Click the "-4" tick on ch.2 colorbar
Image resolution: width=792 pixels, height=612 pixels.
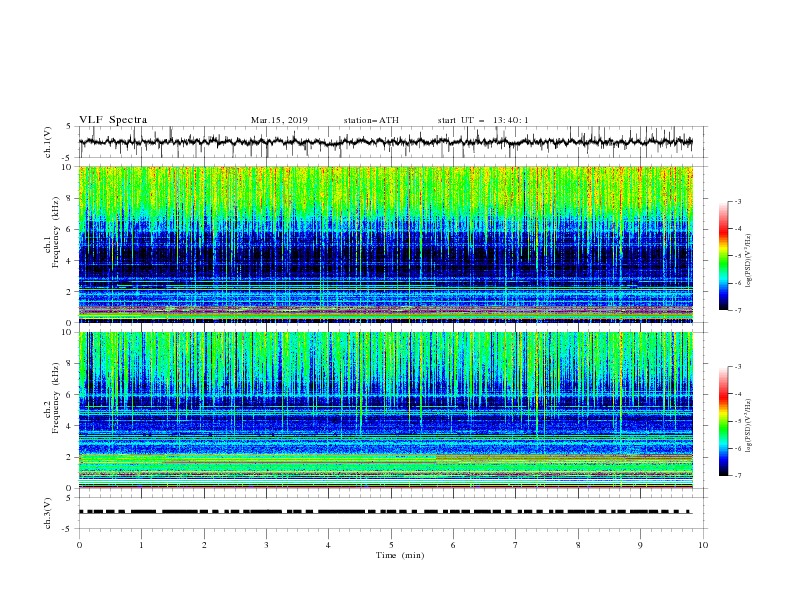pos(737,394)
